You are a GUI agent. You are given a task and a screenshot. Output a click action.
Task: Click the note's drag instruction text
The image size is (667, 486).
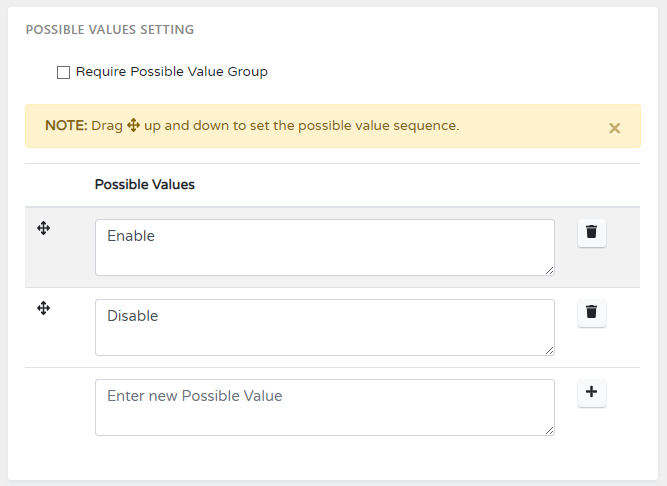[300, 127]
